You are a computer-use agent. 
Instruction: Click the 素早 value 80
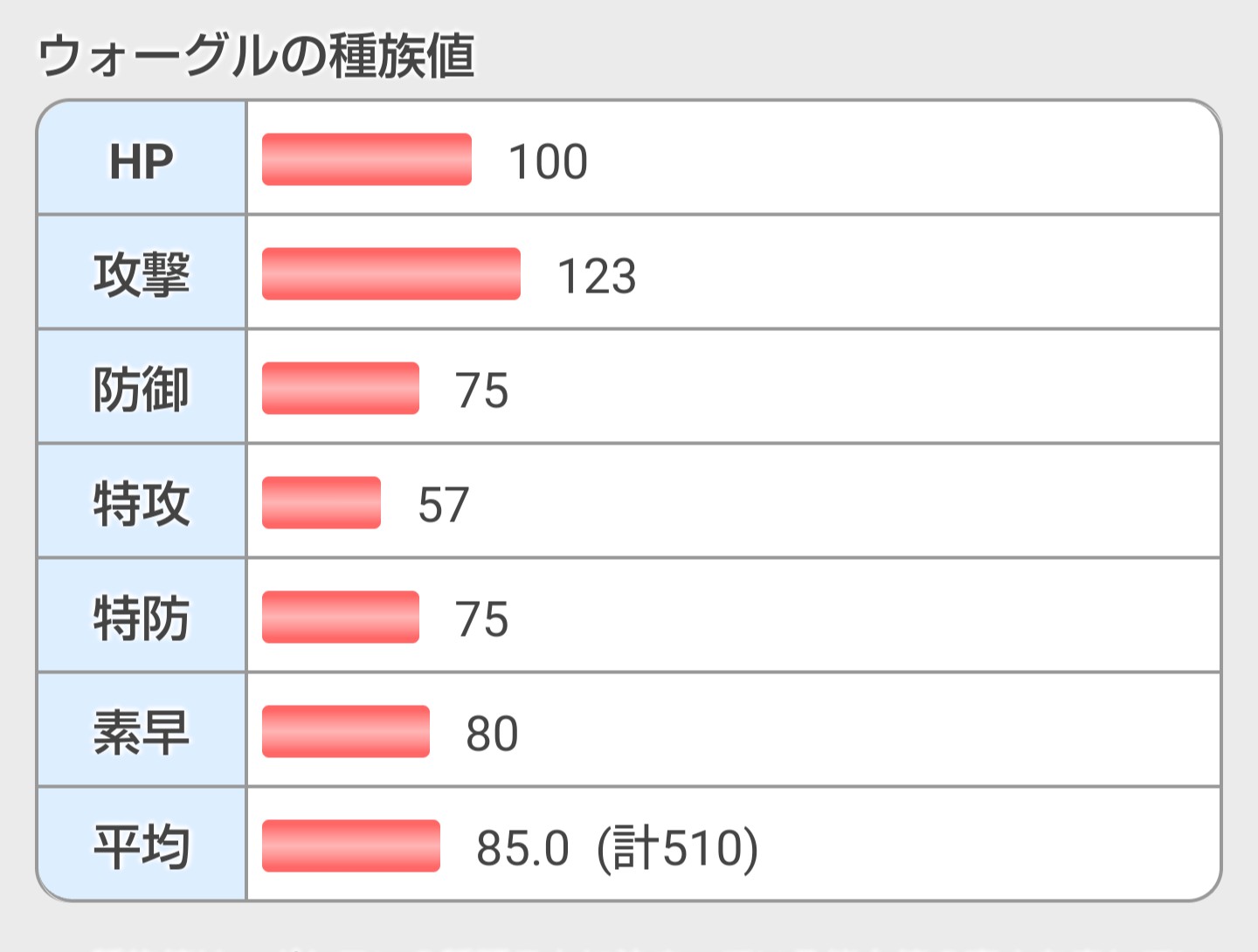tap(492, 734)
